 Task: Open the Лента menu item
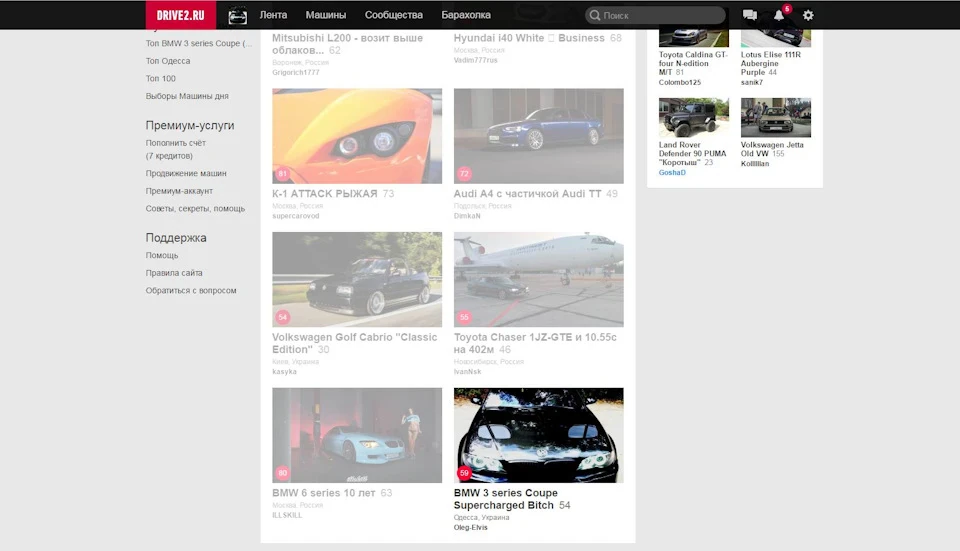pyautogui.click(x=273, y=15)
